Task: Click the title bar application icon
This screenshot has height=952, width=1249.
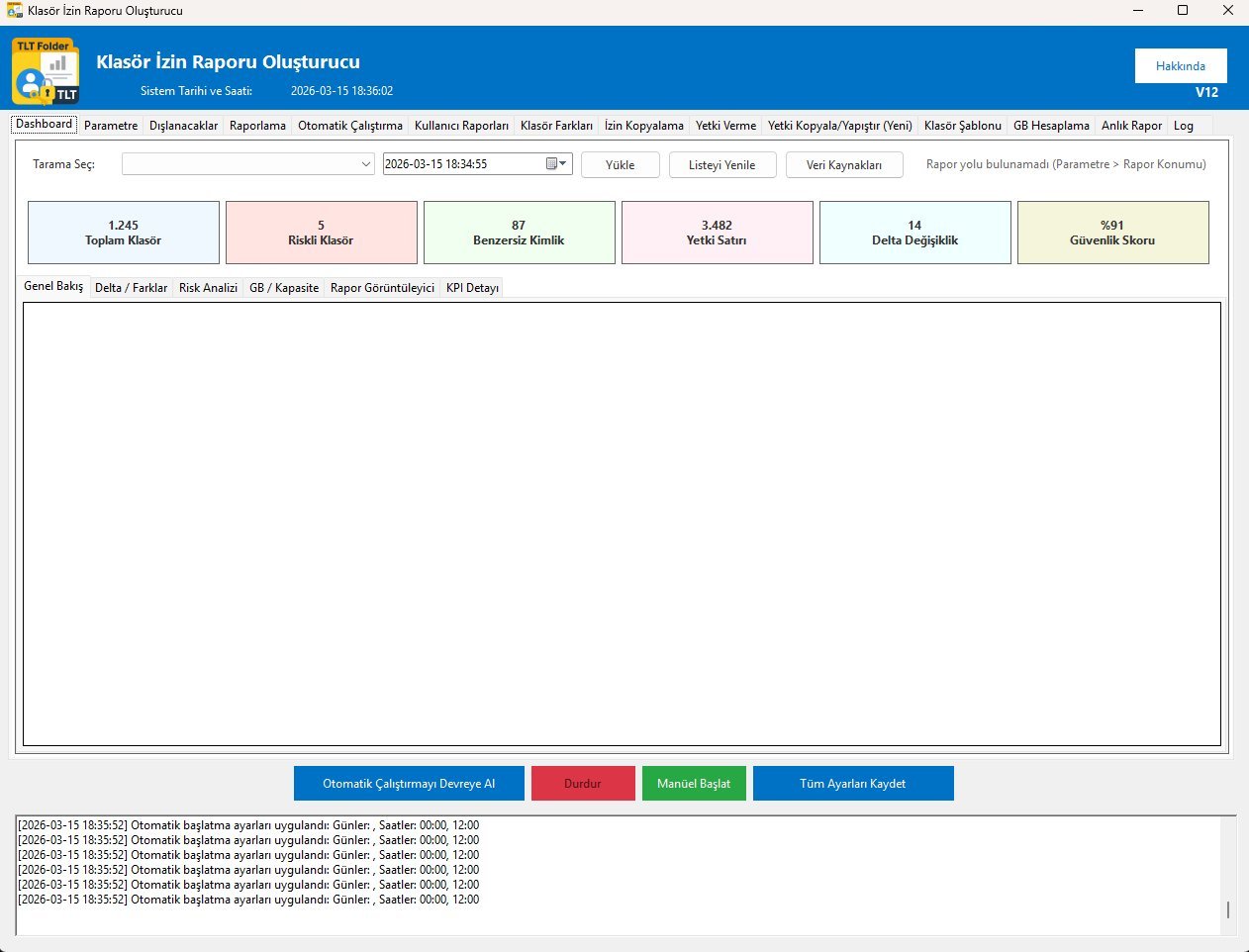Action: (14, 11)
